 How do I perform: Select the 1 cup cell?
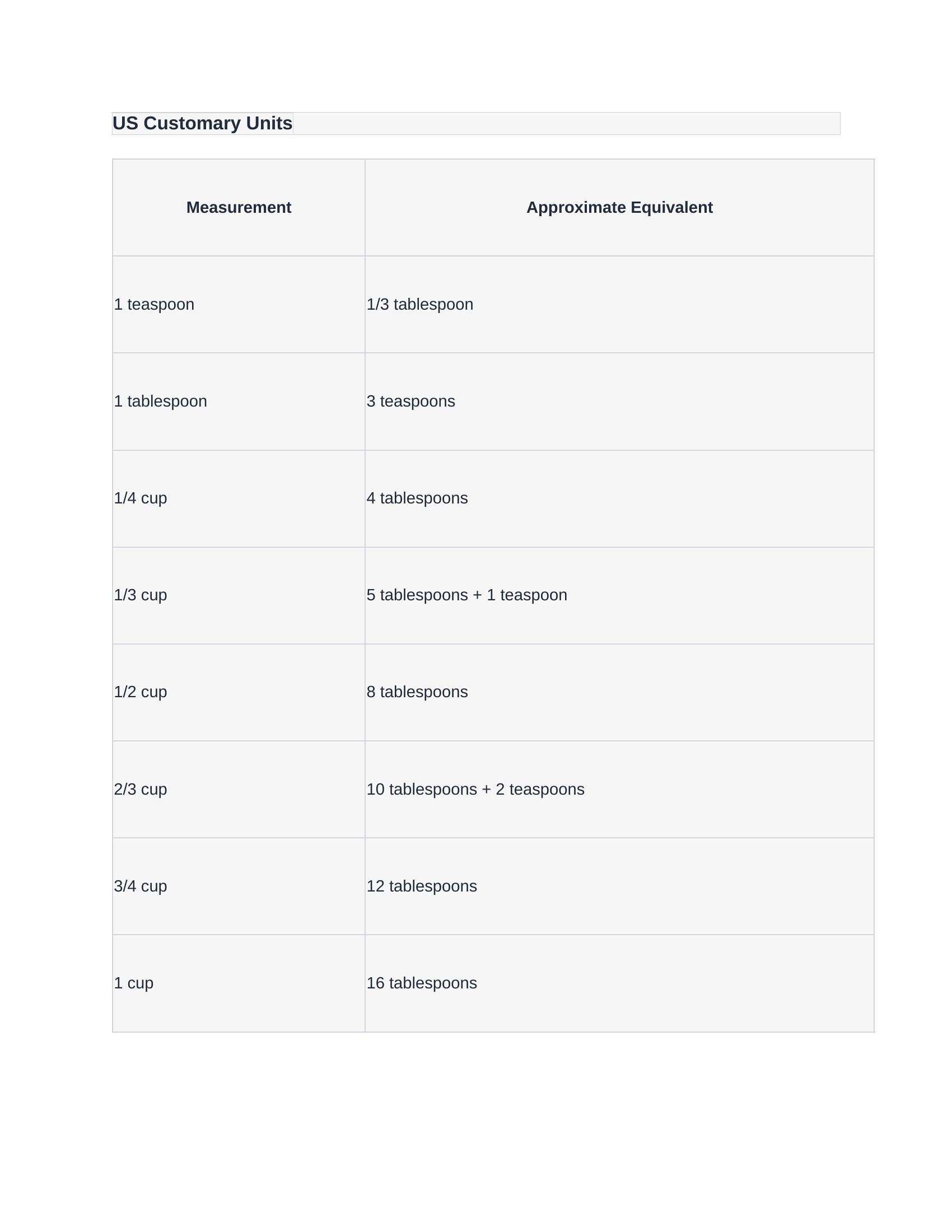coord(239,984)
